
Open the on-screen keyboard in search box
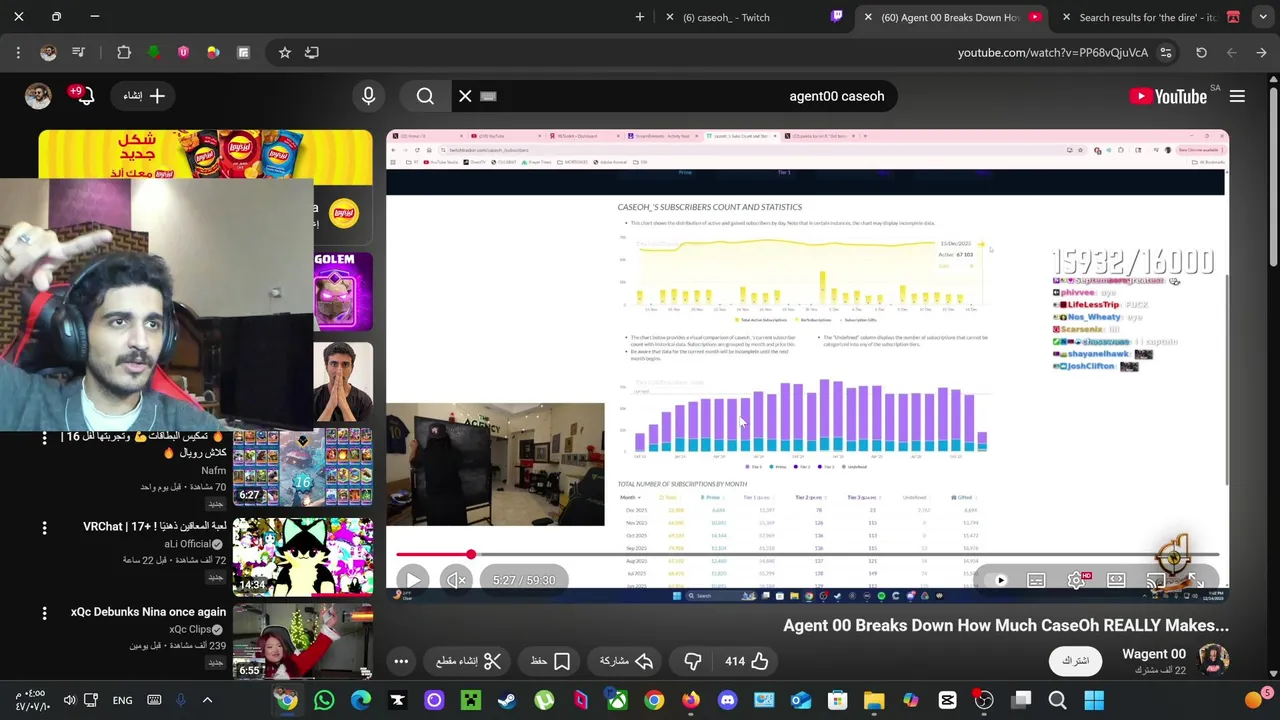tap(488, 96)
